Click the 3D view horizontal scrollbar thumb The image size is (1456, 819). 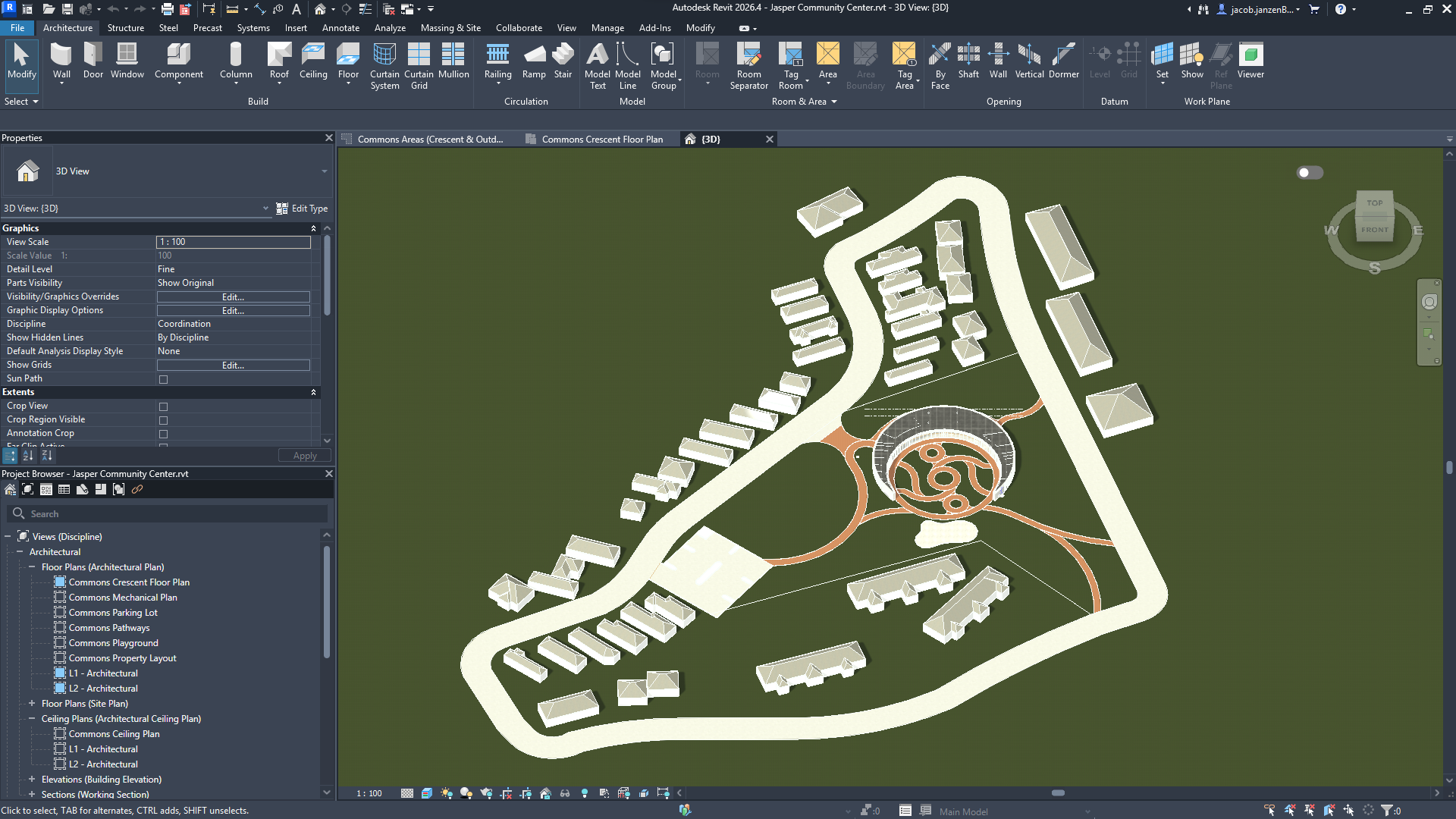click(1058, 793)
